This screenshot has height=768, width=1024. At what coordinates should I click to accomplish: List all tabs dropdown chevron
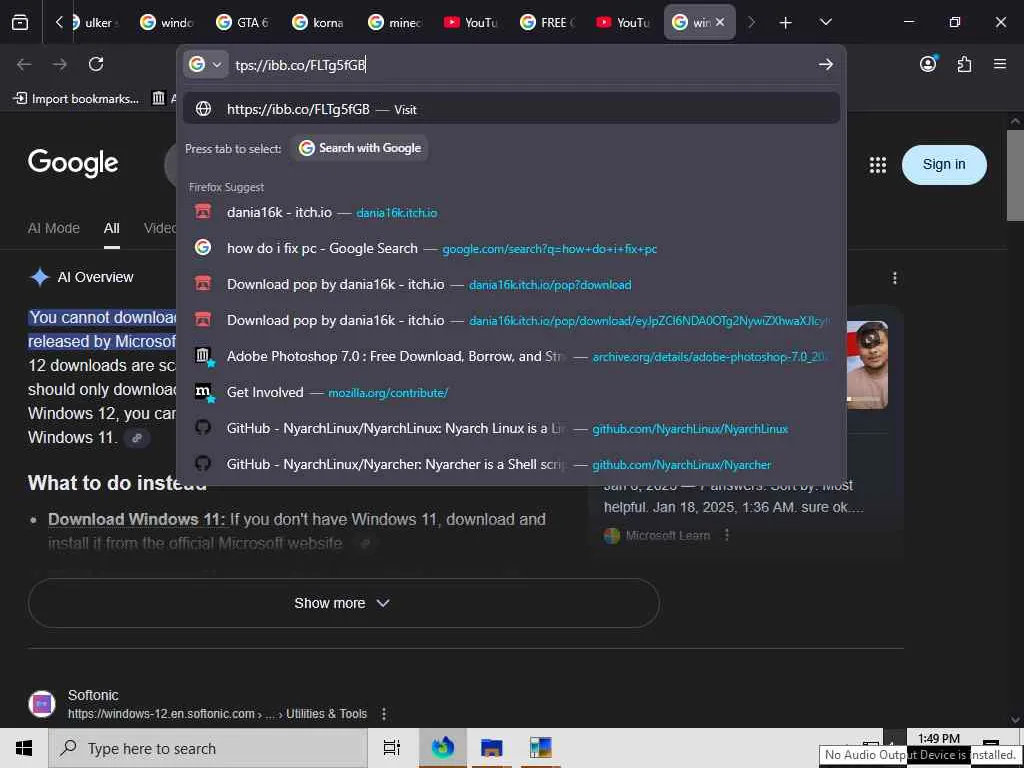point(825,22)
